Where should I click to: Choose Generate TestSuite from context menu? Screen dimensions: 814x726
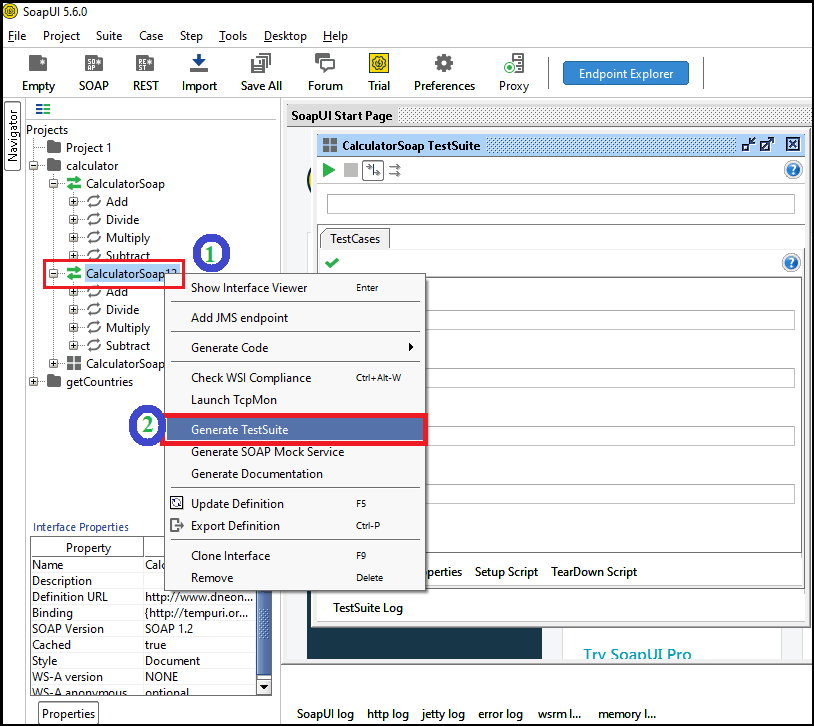point(295,429)
